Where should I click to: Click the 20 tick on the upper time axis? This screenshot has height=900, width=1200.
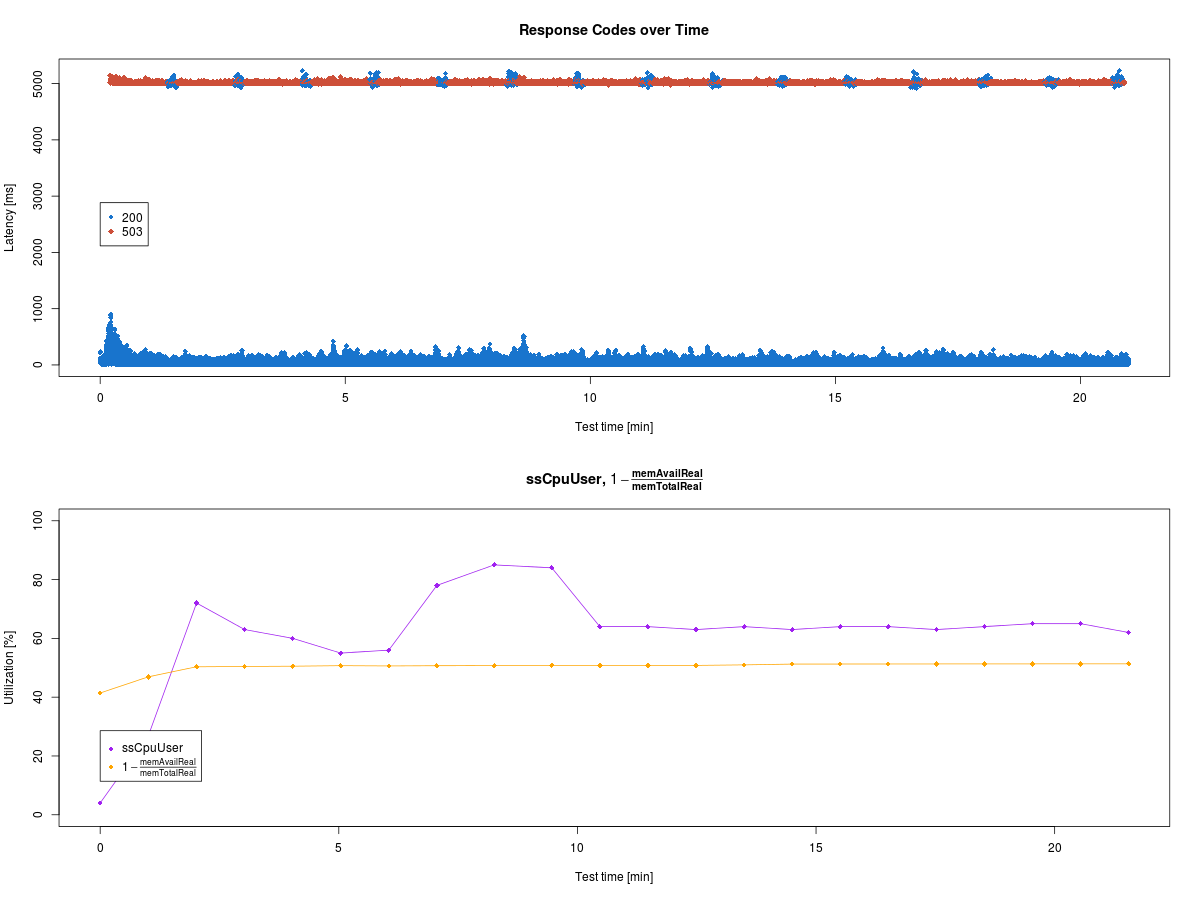[x=1080, y=396]
